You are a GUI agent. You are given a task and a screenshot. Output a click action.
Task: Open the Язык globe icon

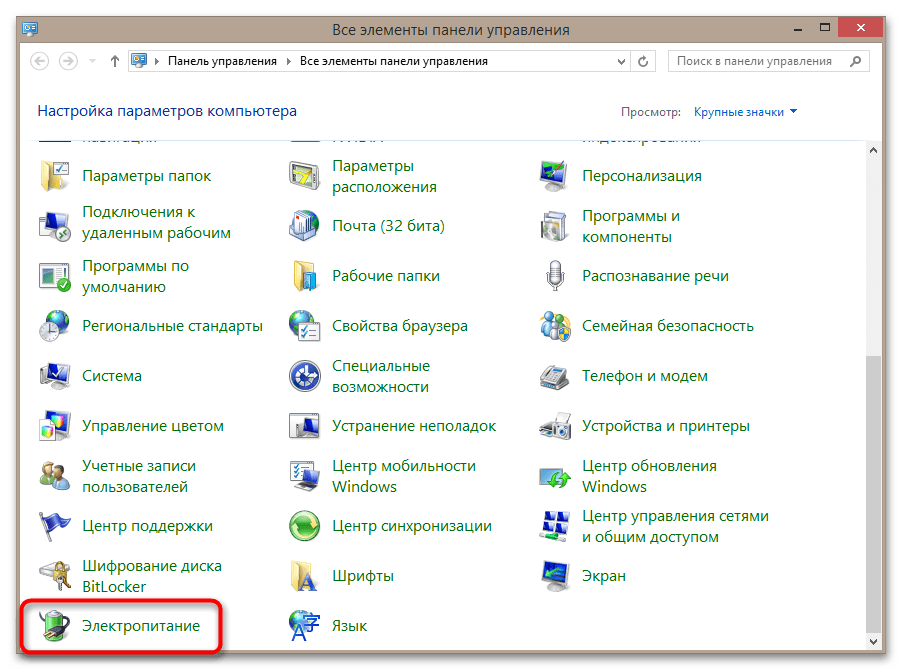click(x=304, y=626)
